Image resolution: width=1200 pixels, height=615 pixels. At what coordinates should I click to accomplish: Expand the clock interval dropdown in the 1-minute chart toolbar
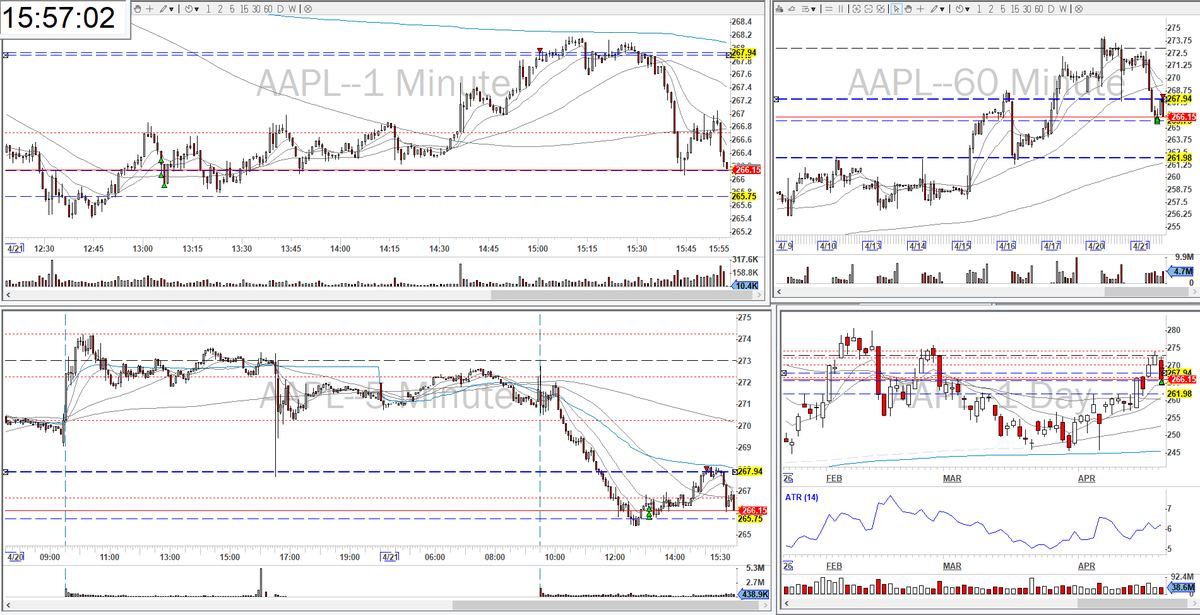coord(197,9)
